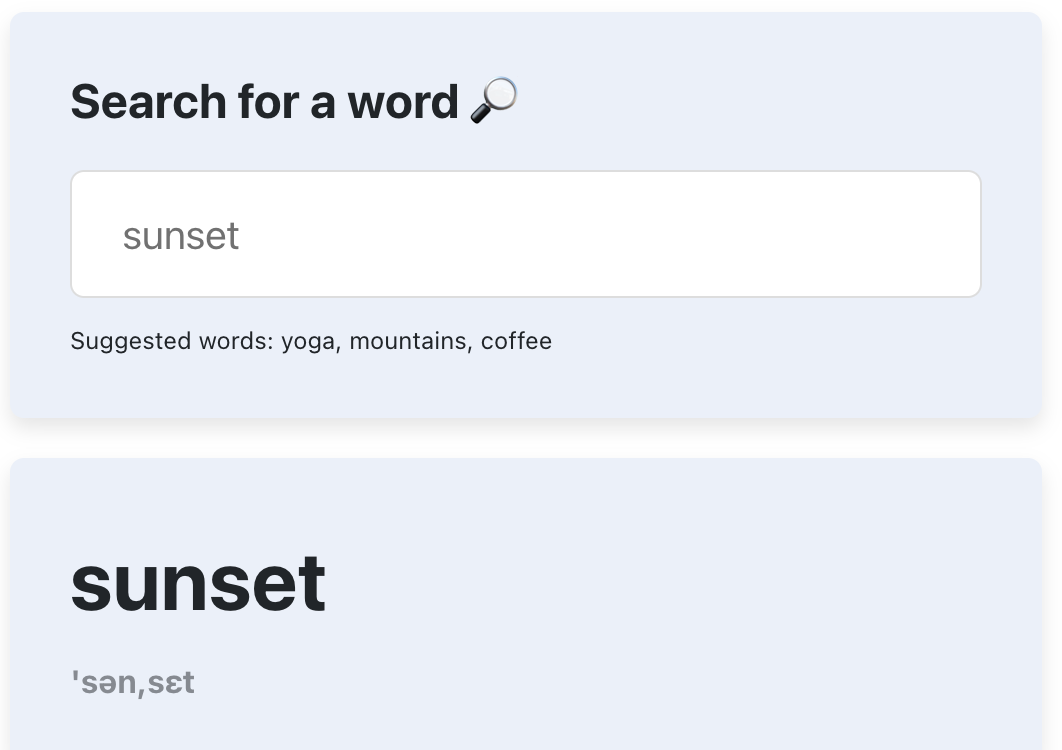Select the search input field
The height and width of the screenshot is (750, 1062).
(x=526, y=233)
